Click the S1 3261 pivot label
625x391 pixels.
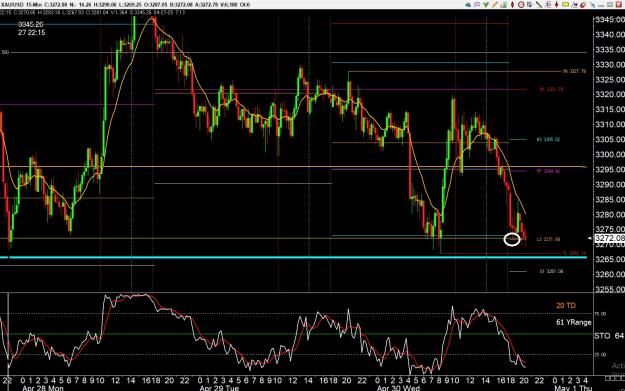(551, 271)
